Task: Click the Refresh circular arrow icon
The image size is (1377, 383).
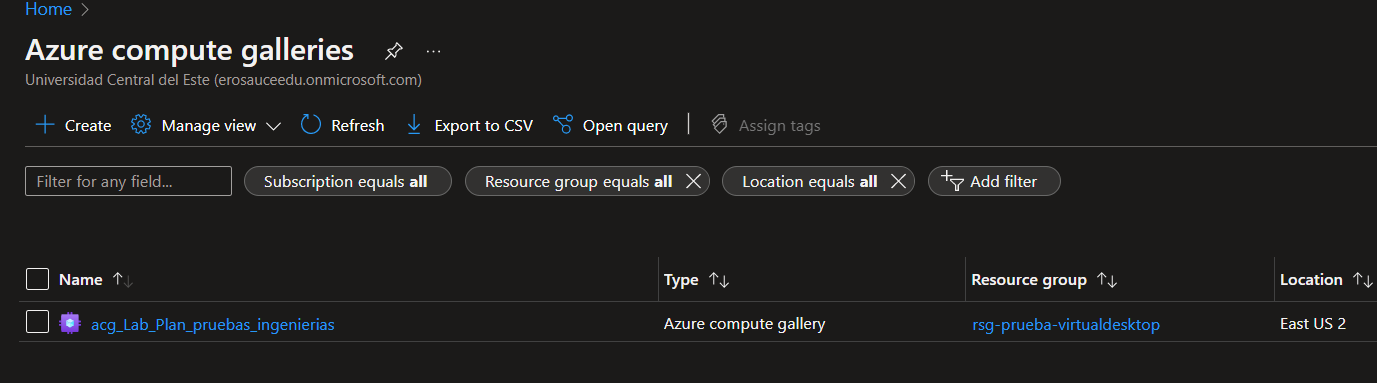Action: (x=311, y=125)
